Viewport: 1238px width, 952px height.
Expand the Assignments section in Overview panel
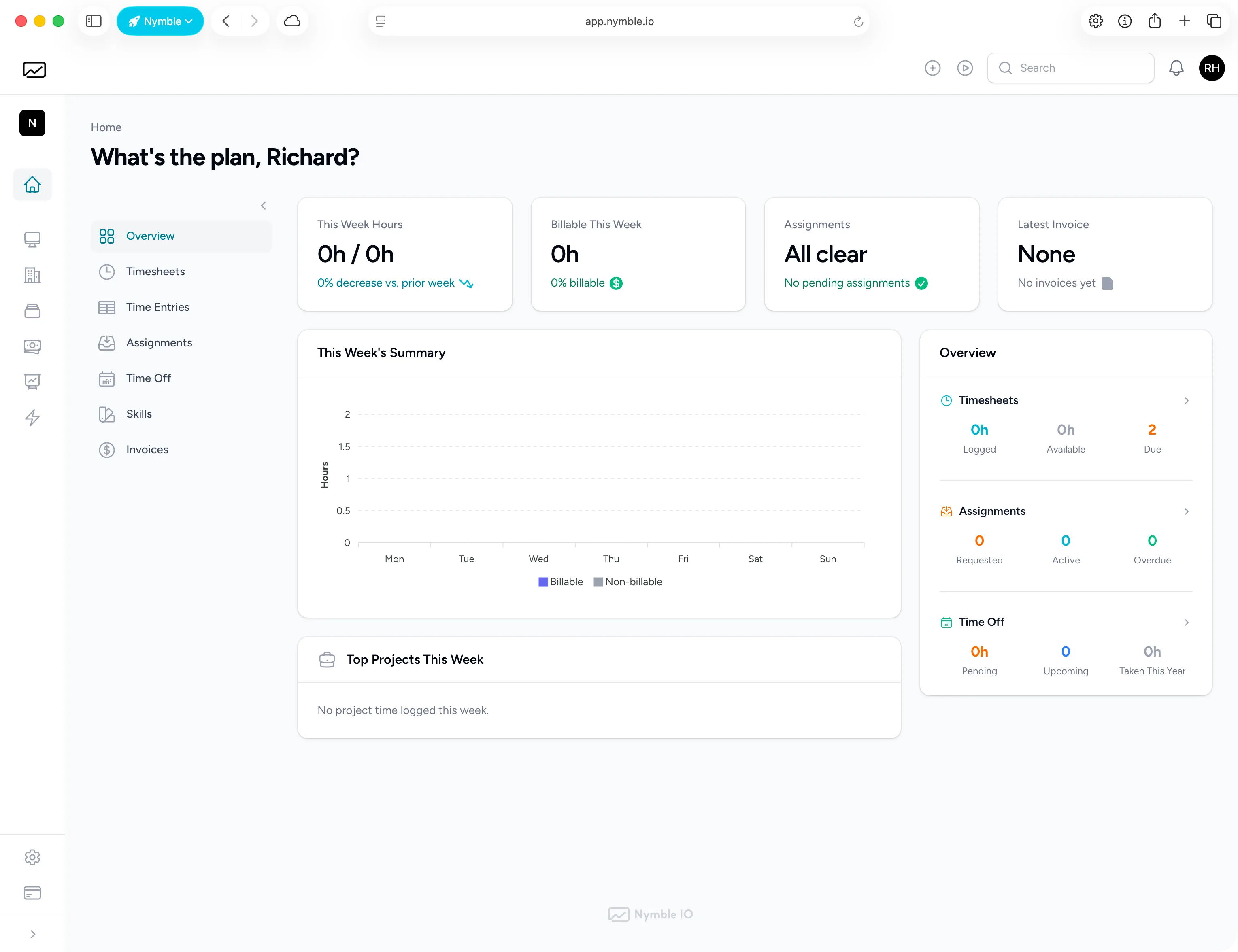pyautogui.click(x=1186, y=512)
